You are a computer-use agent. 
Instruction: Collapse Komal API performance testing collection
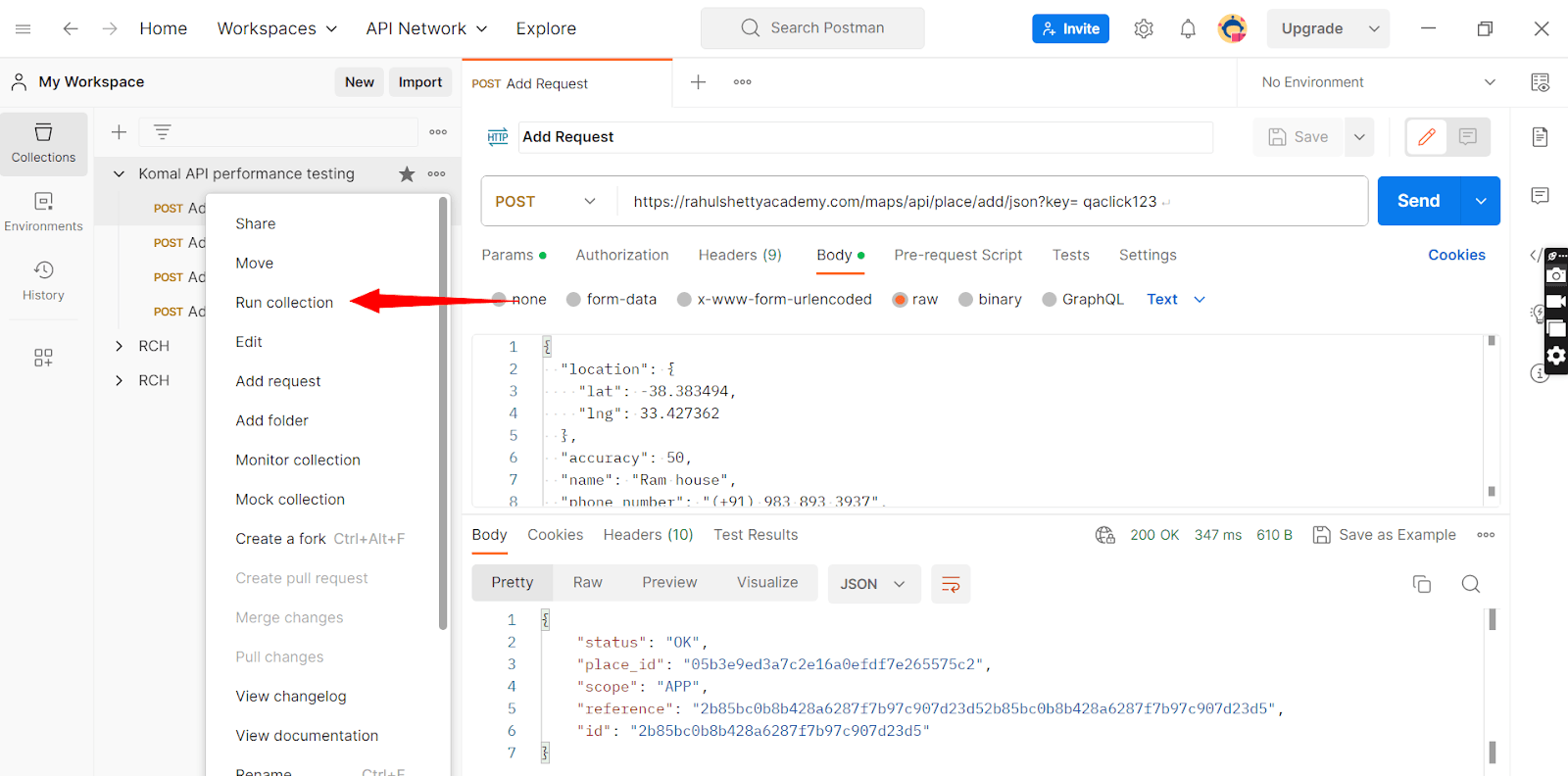[119, 174]
